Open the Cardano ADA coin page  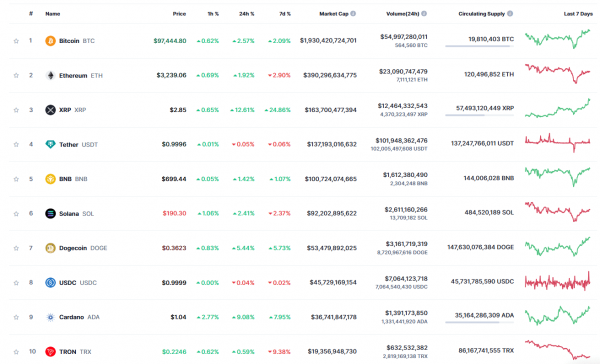point(79,317)
